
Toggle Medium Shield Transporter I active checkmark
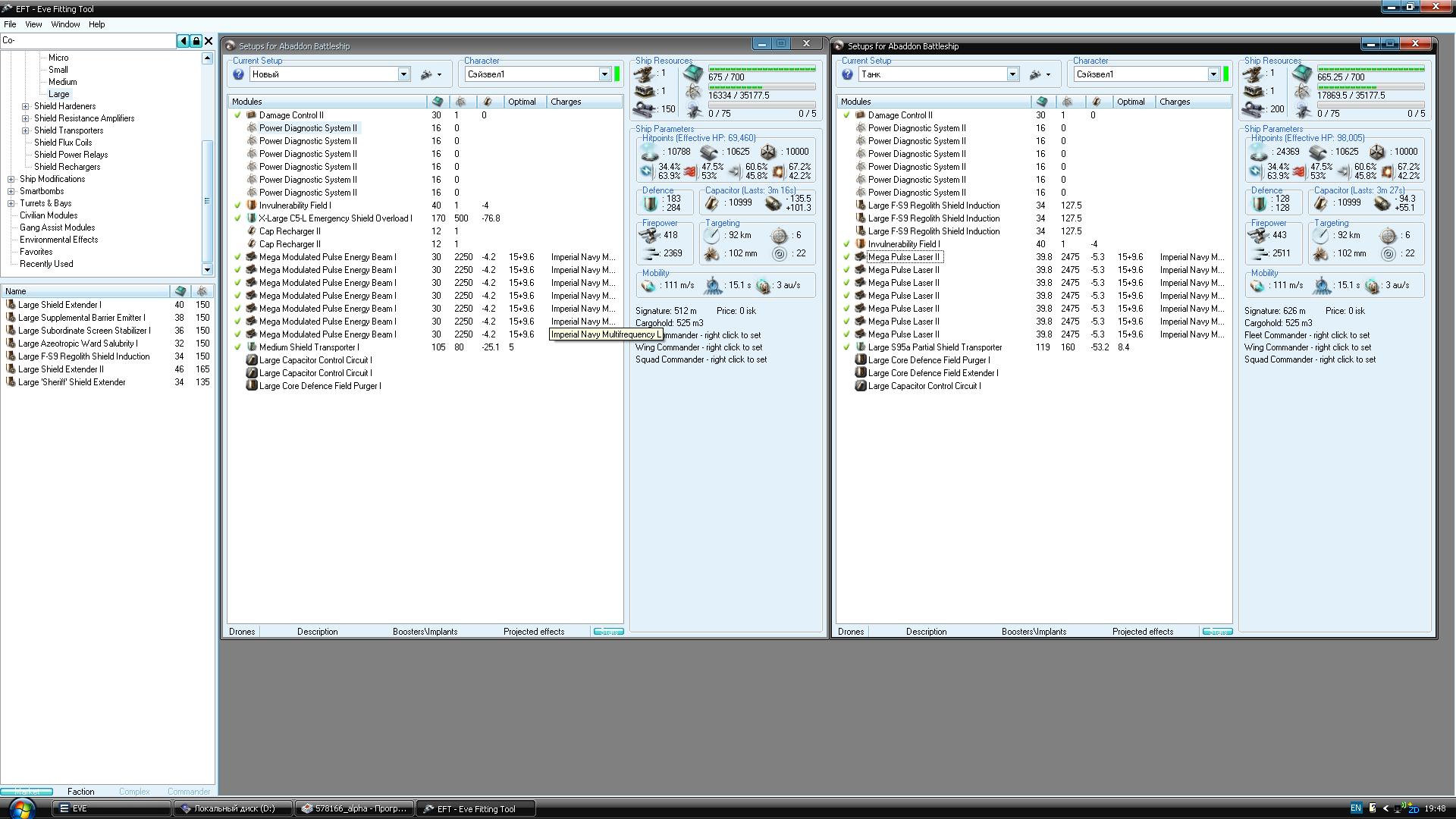pos(237,347)
